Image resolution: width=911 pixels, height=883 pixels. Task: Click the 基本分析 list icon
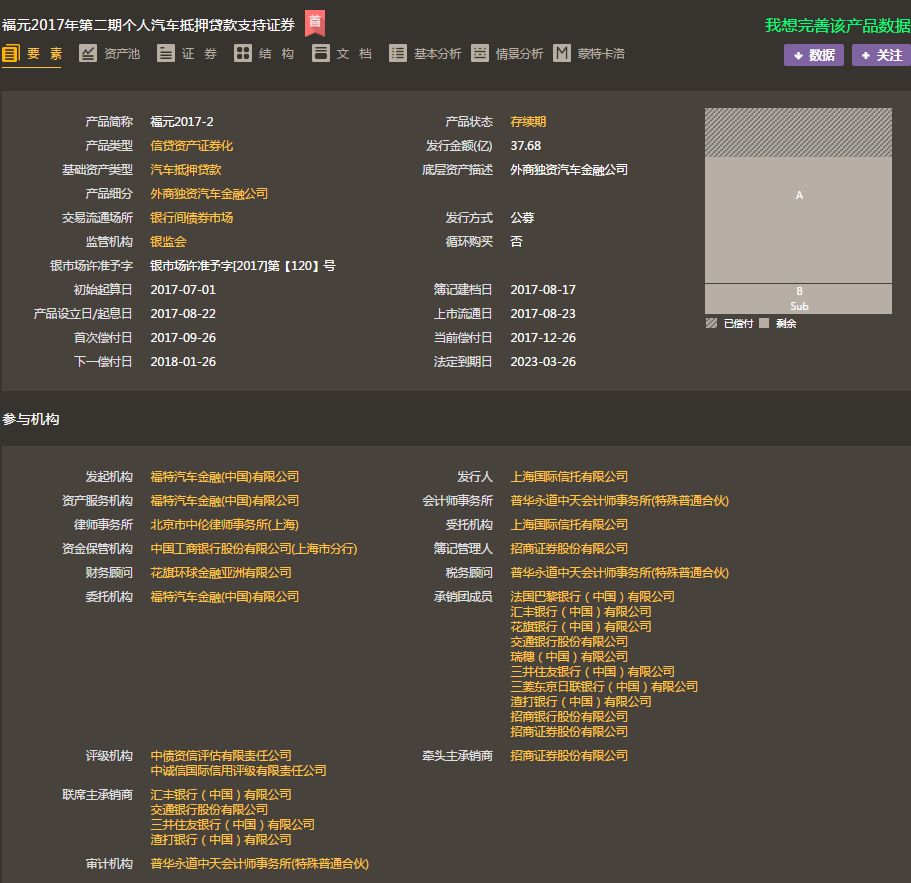(398, 53)
